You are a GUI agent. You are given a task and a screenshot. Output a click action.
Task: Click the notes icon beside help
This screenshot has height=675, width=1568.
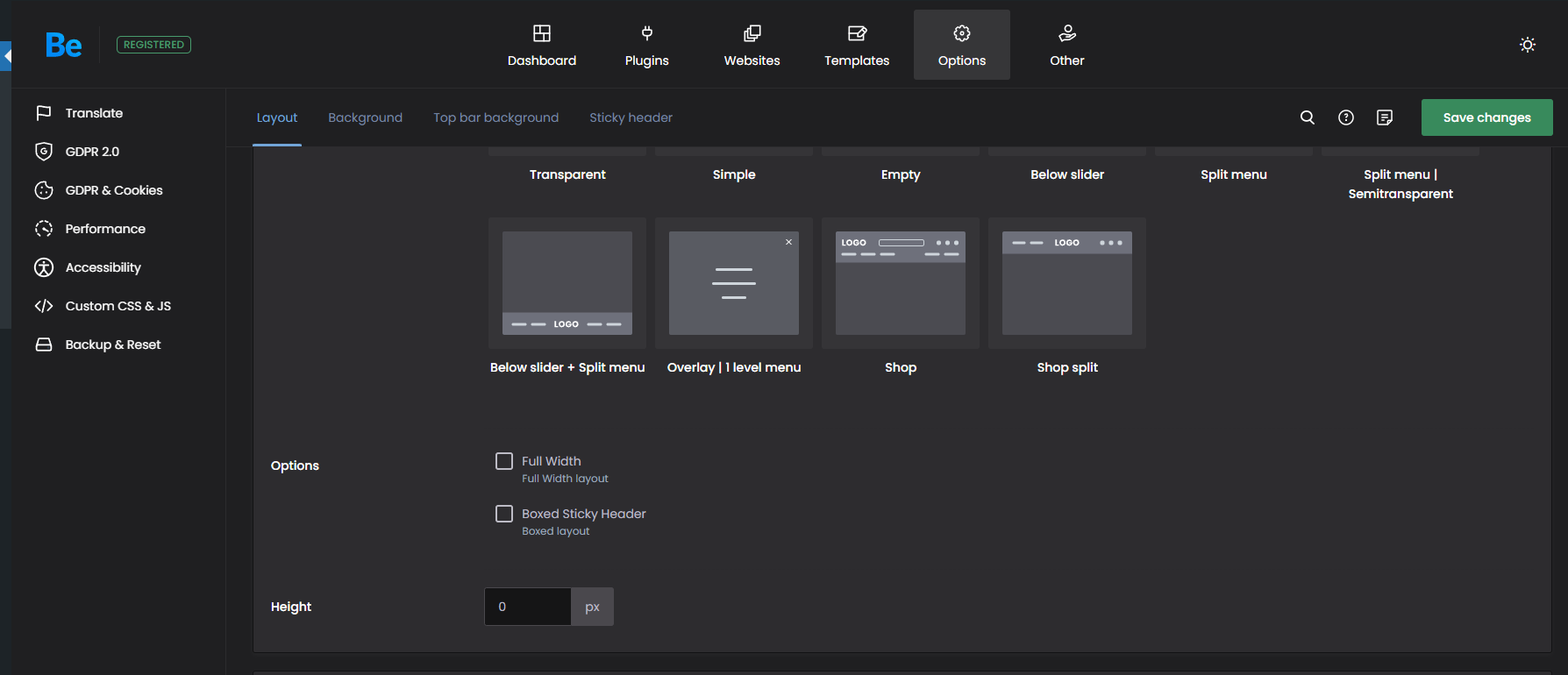coord(1384,117)
